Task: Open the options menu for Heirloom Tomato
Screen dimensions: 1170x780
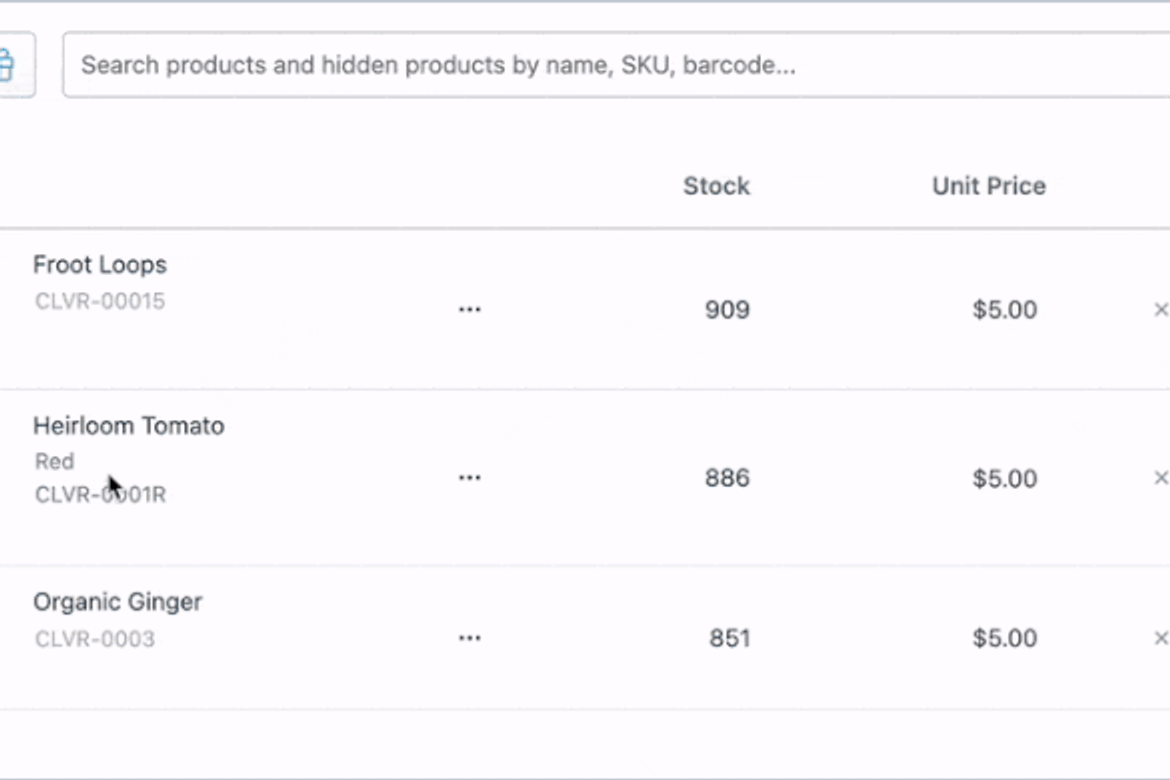Action: 469,477
